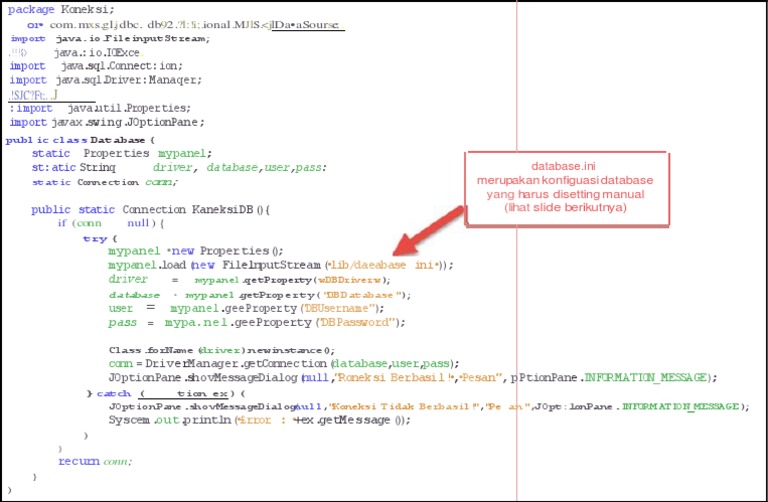Click the KoneksiDB() method signature
Image resolution: width=768 pixels, height=502 pixels.
point(151,210)
